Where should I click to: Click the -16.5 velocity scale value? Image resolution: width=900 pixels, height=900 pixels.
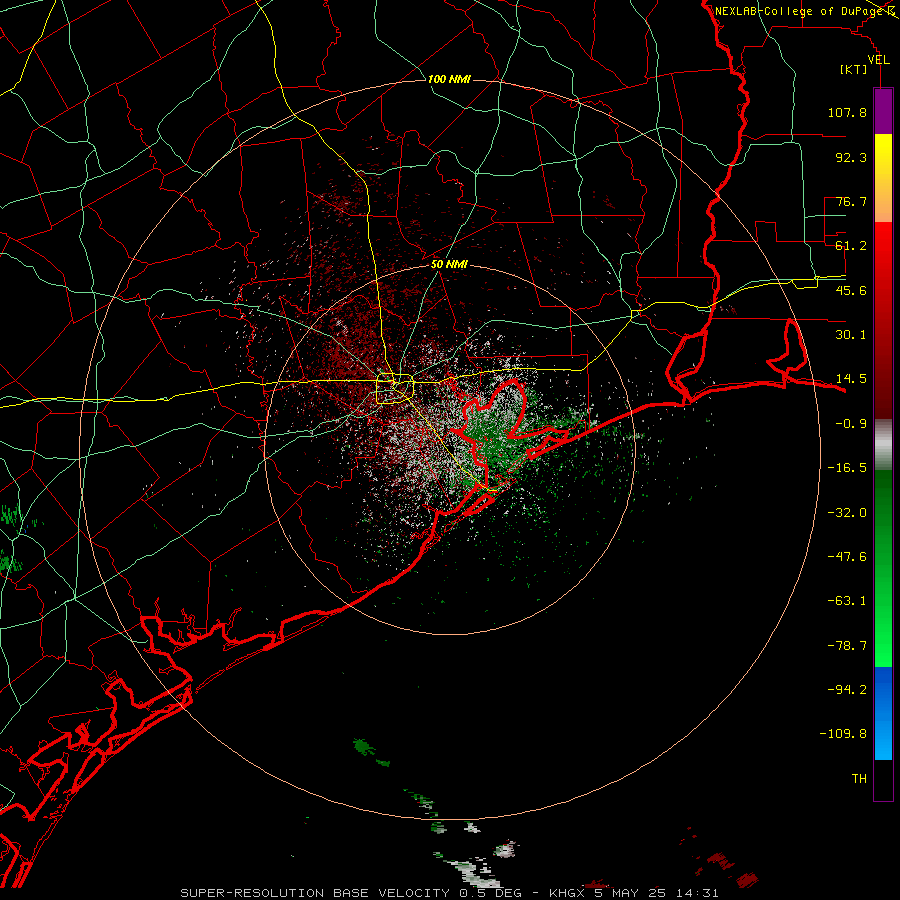[847, 468]
